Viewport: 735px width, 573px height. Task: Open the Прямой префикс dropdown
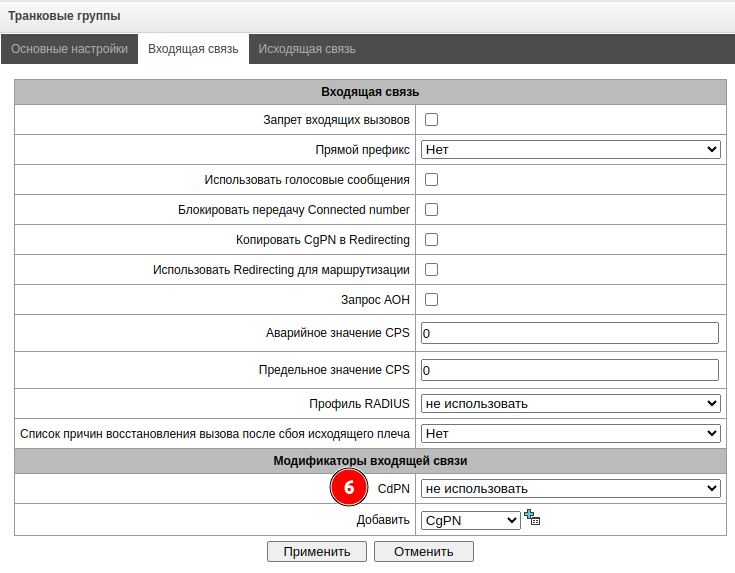point(570,149)
